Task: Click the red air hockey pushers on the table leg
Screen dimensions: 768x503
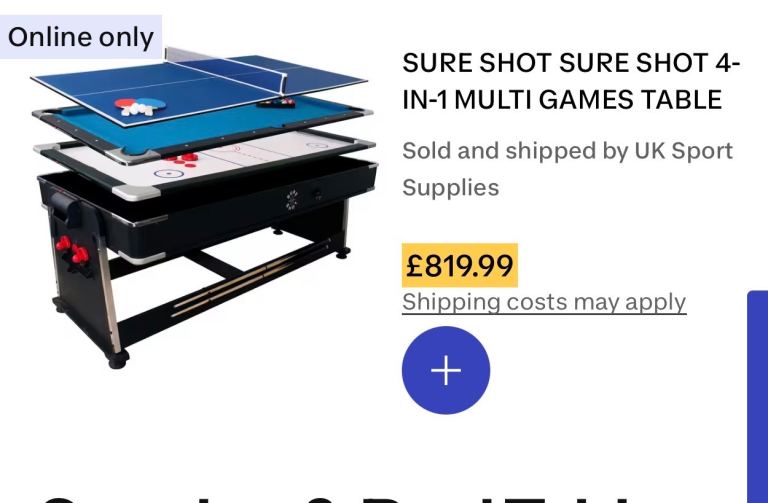Action: pos(72,249)
